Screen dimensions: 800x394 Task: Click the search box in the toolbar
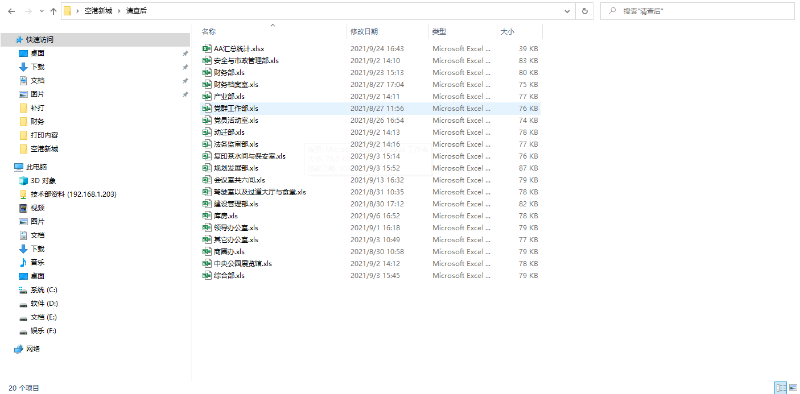point(696,11)
